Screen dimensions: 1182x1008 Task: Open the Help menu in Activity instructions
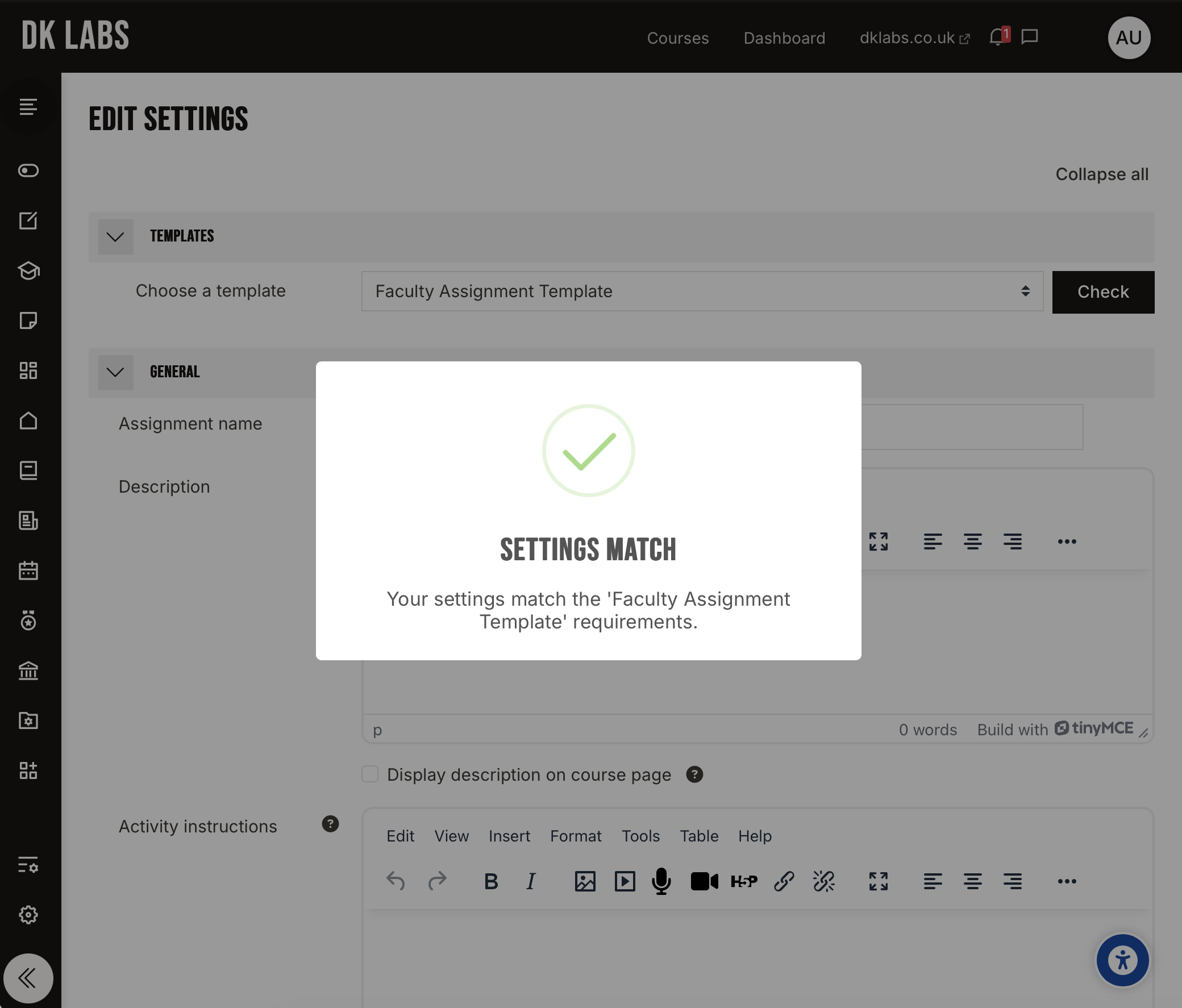coord(755,836)
